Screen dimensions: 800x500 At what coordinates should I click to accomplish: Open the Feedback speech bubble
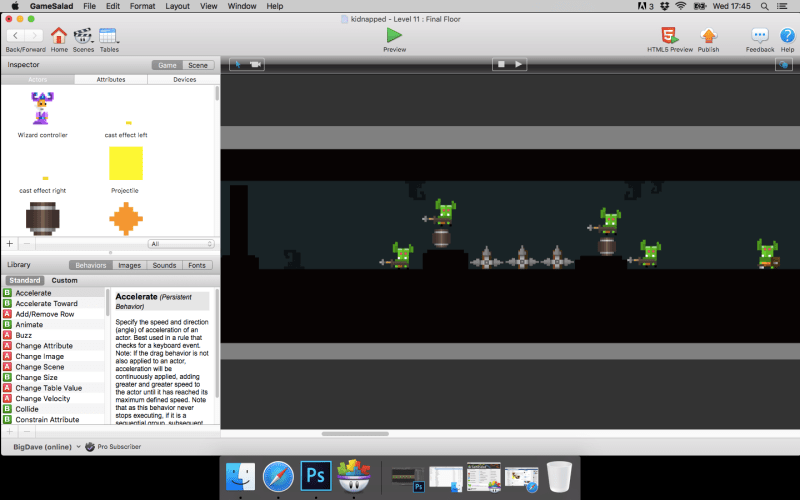pyautogui.click(x=759, y=35)
